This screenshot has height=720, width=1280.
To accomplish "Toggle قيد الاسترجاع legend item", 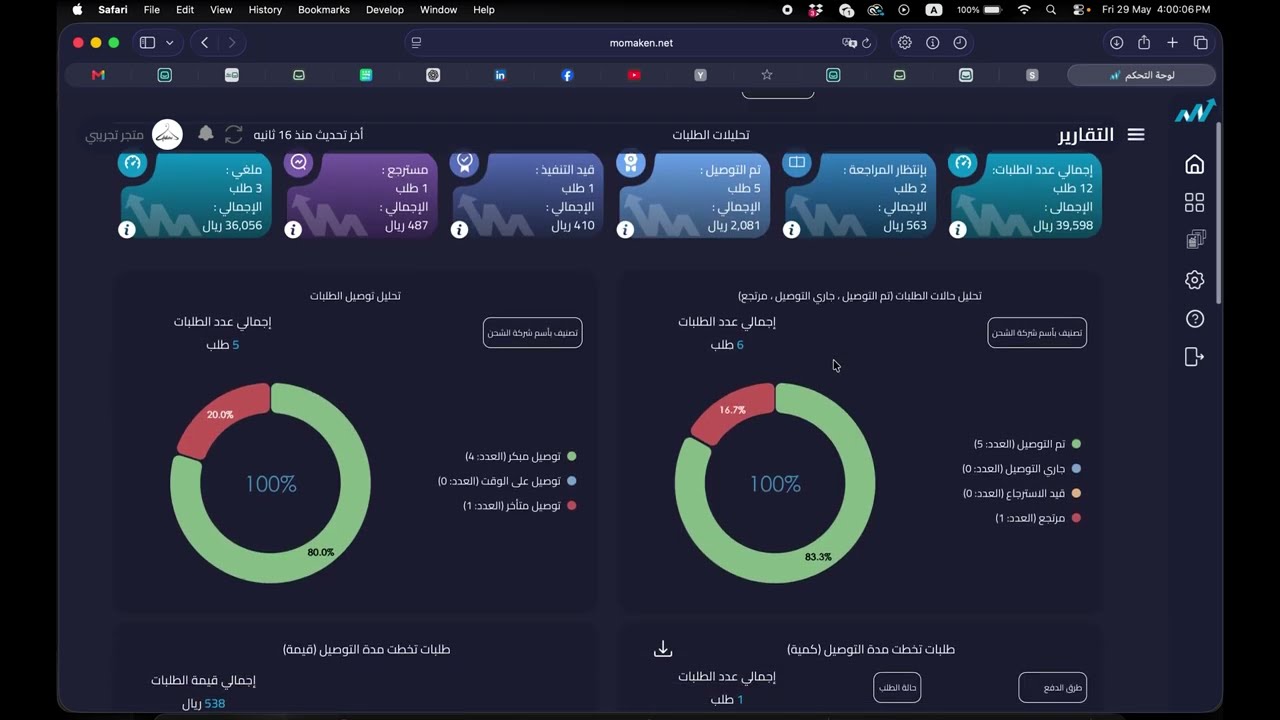I will coord(1021,493).
